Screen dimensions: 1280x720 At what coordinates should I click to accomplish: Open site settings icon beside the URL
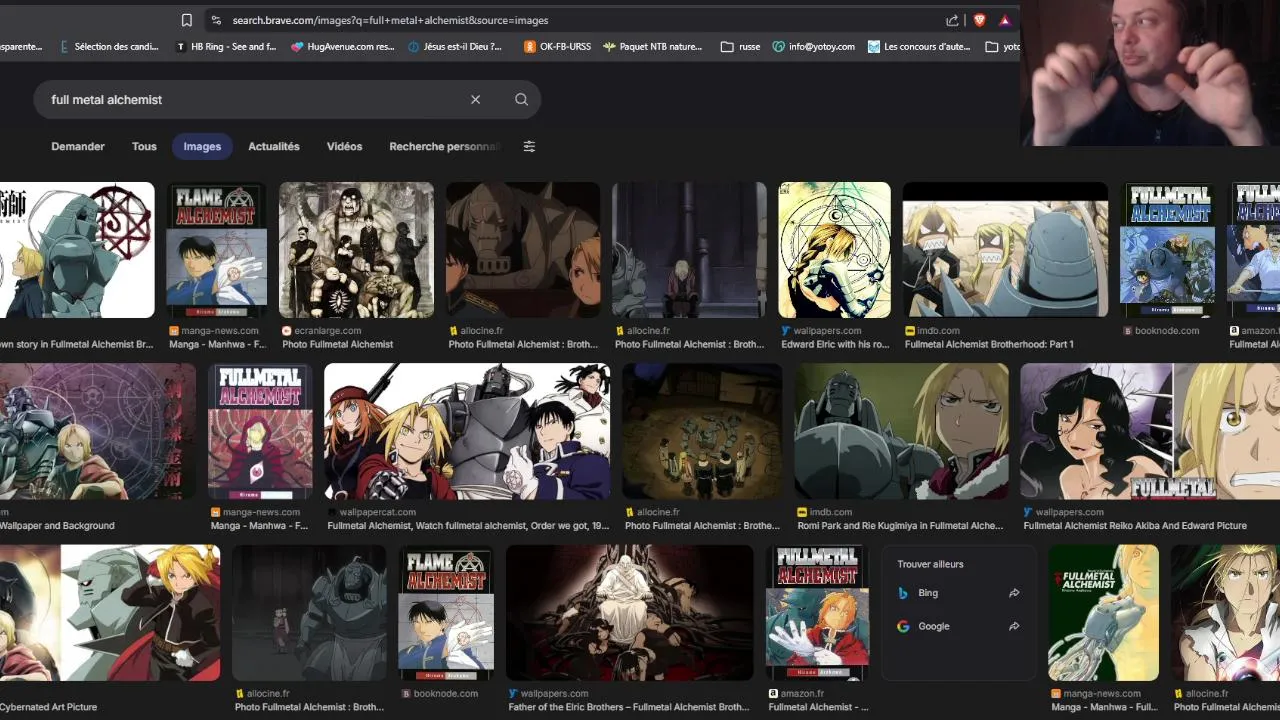[x=215, y=20]
